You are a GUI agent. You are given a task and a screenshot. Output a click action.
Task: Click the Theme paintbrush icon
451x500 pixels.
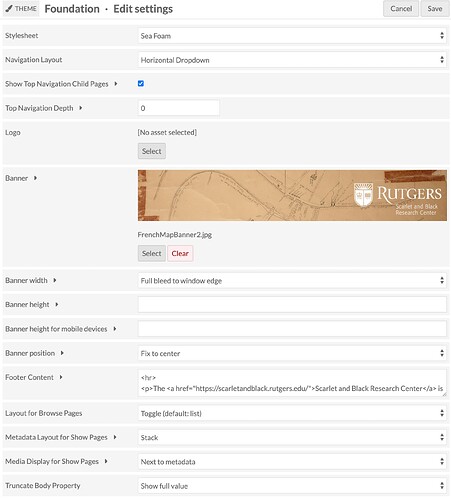point(9,8)
